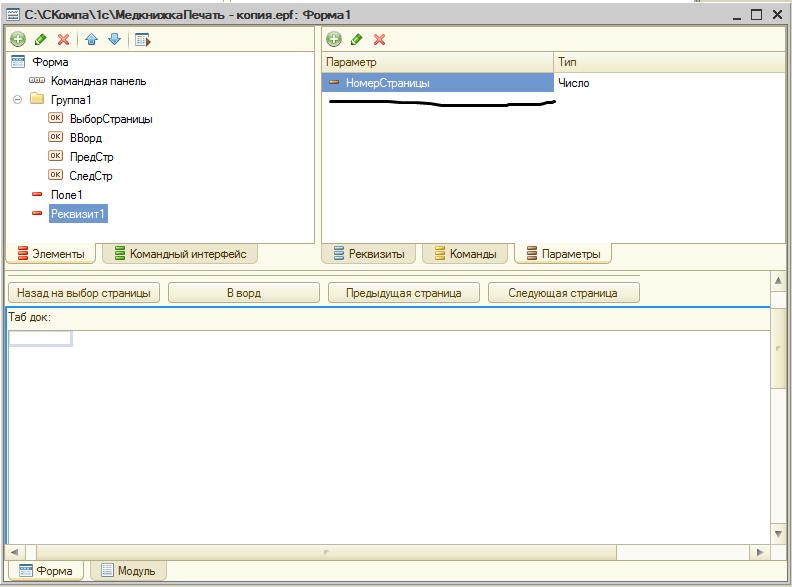Move the element down with the blue down arrow
Viewport: 792px width, 587px height.
(114, 40)
